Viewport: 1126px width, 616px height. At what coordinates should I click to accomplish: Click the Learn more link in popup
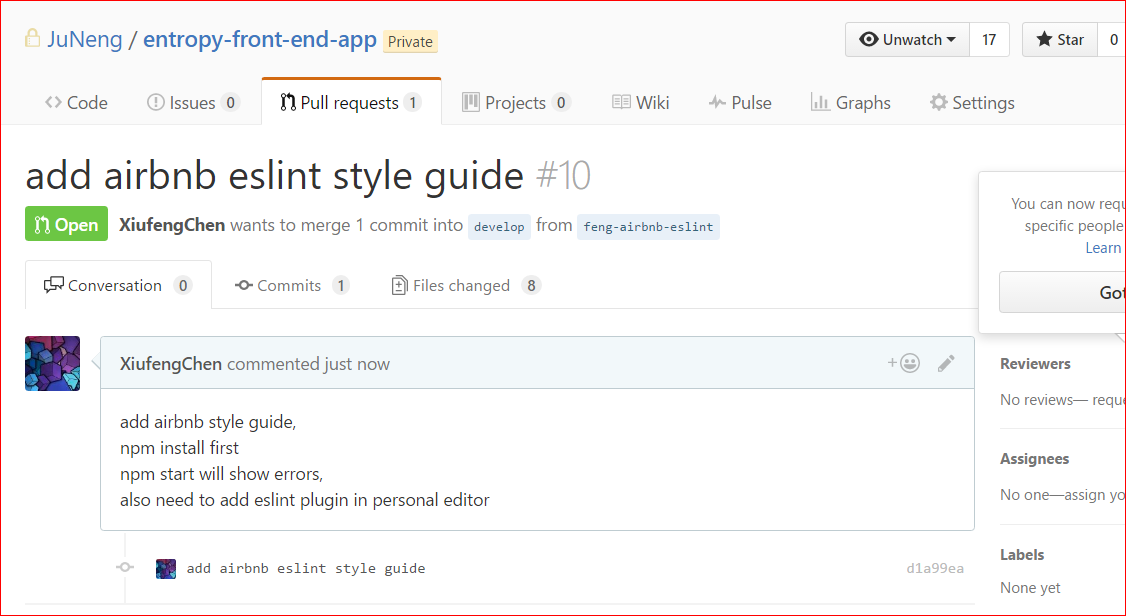pyautogui.click(x=1103, y=248)
